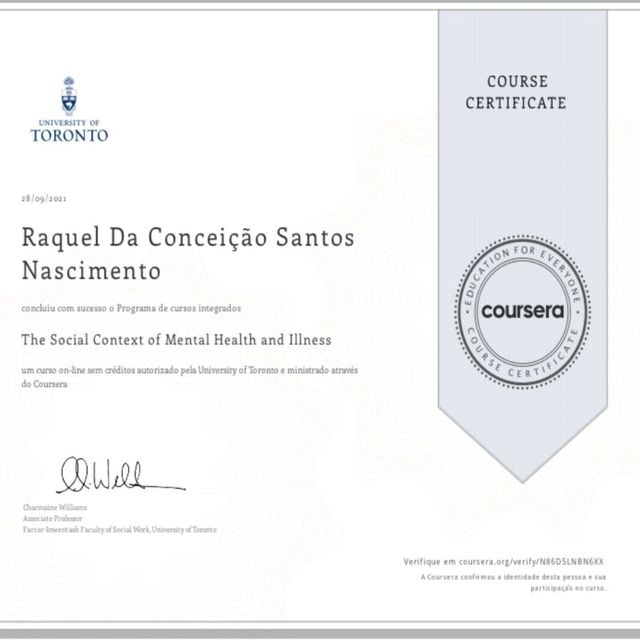Open the coursera.org/verify/N86D5LNBN6XX verification link
640x640 pixels.
click(x=531, y=562)
